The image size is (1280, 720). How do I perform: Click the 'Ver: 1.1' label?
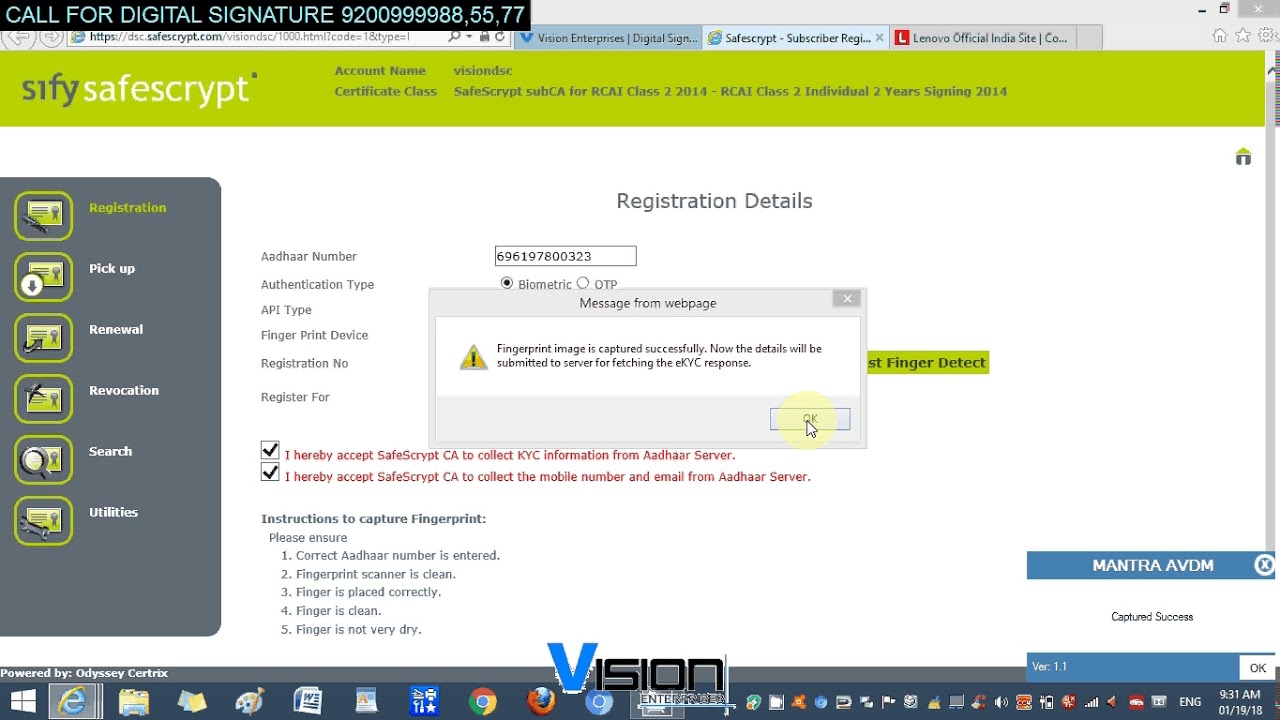coord(1049,667)
